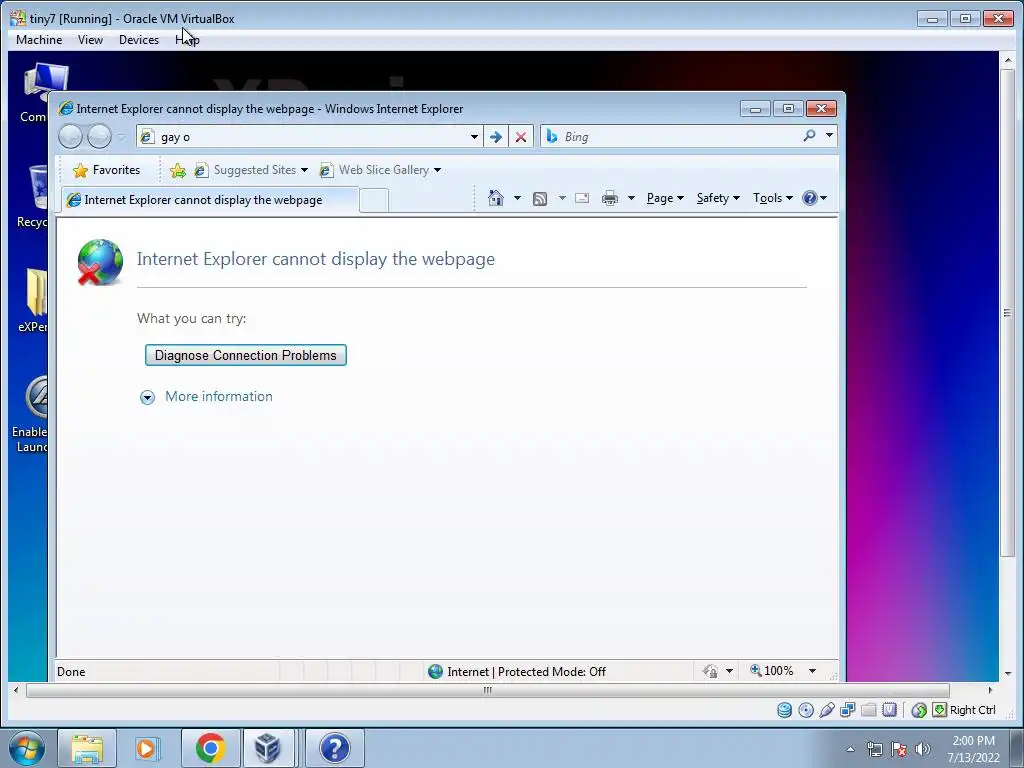Go forward with the IE Forward arrow
Viewport: 1024px width, 768px height.
tap(99, 136)
